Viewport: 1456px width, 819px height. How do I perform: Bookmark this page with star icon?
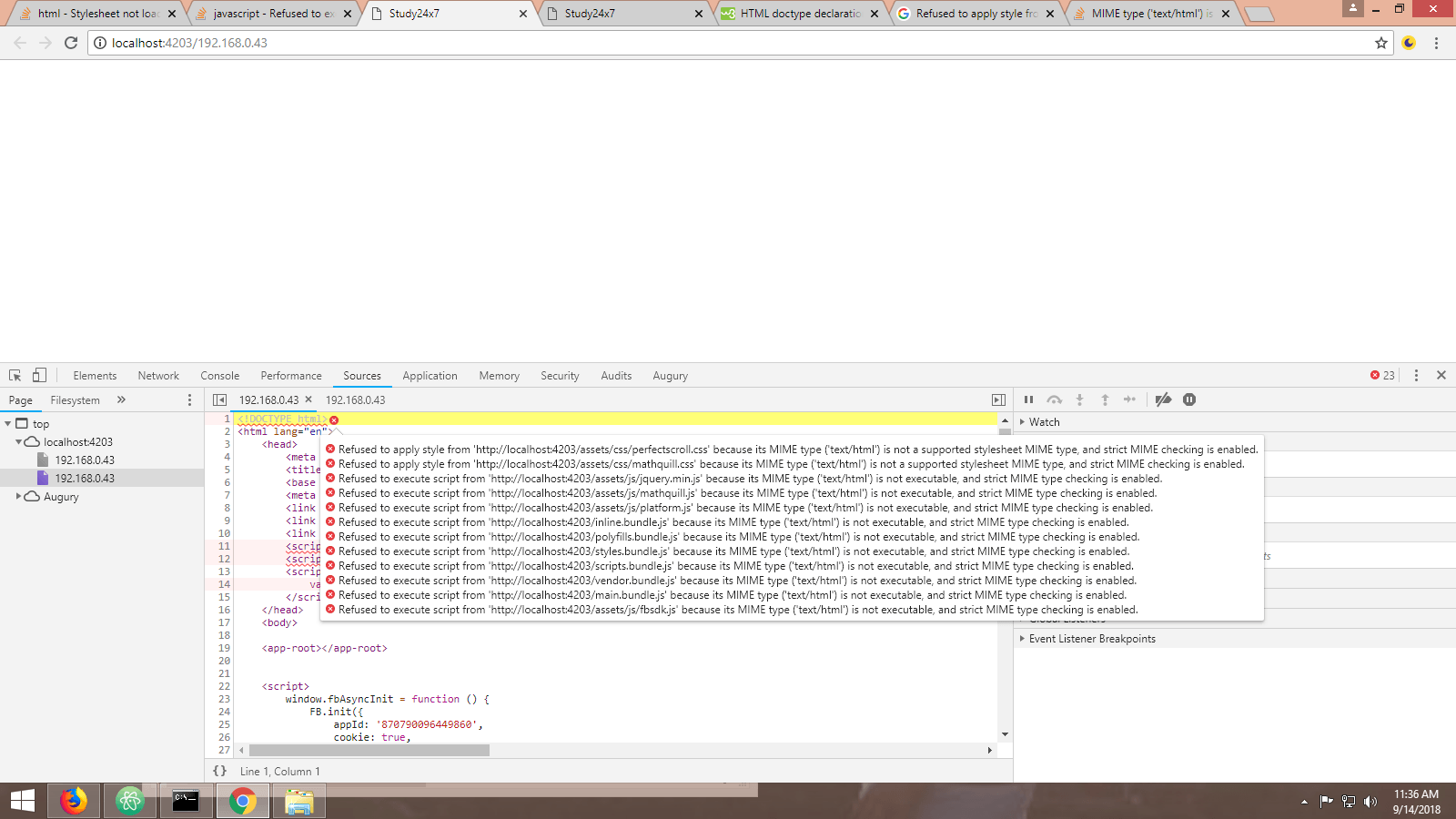pyautogui.click(x=1381, y=43)
